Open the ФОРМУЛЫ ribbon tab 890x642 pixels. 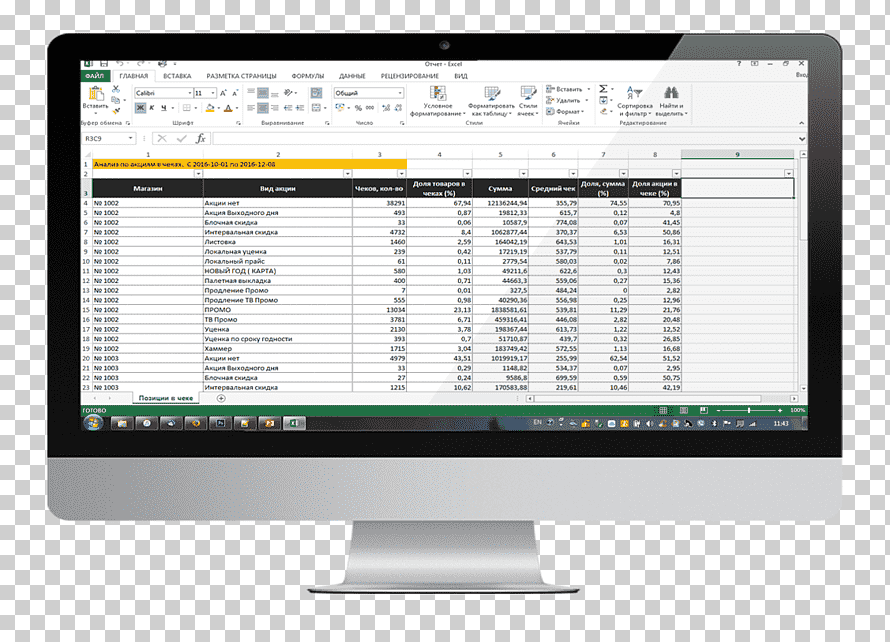[x=308, y=76]
